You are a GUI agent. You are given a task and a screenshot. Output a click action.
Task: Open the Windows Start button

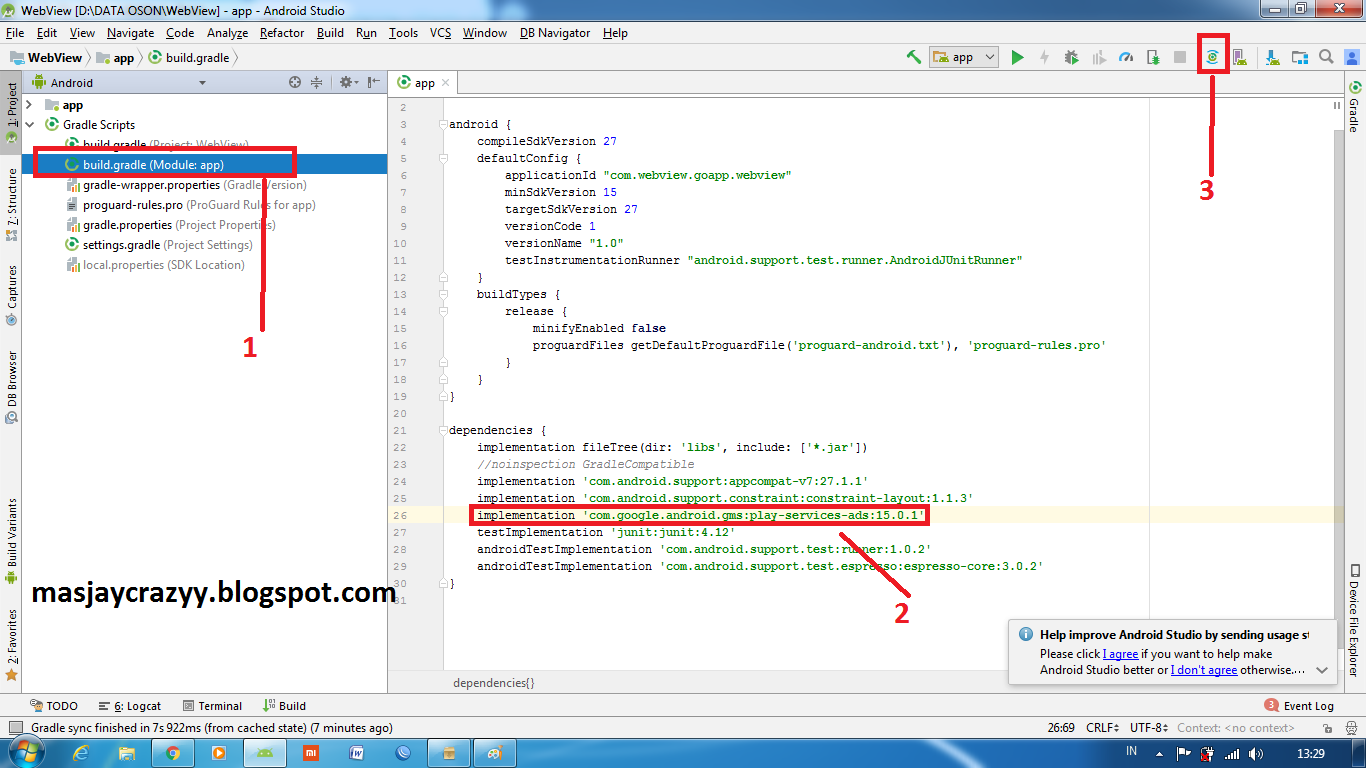(x=27, y=752)
